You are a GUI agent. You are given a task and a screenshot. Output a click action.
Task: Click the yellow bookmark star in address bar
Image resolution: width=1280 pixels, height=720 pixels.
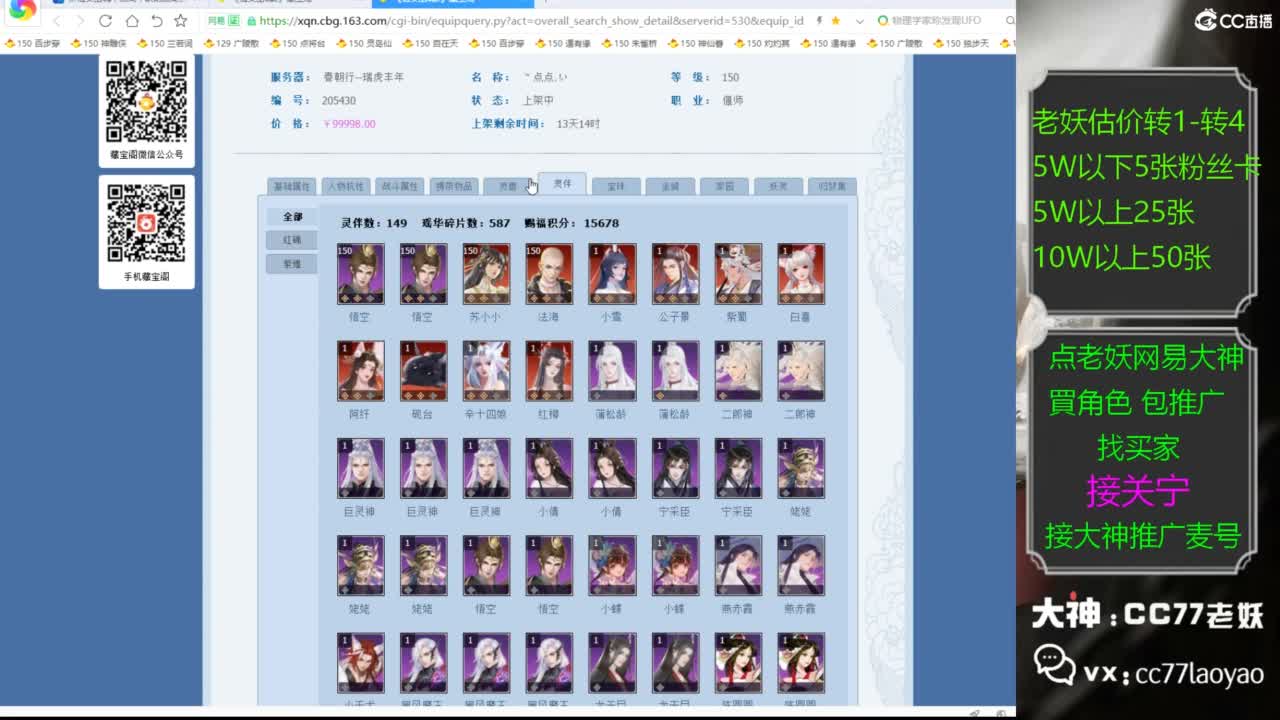pyautogui.click(x=836, y=21)
